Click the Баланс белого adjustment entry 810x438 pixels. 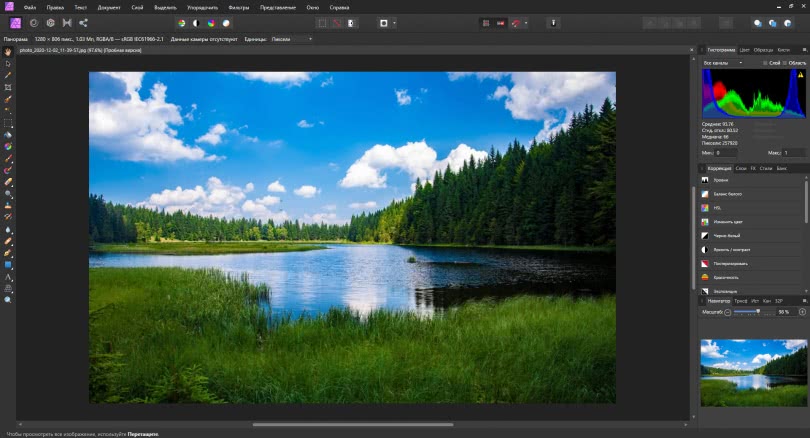[x=725, y=193]
